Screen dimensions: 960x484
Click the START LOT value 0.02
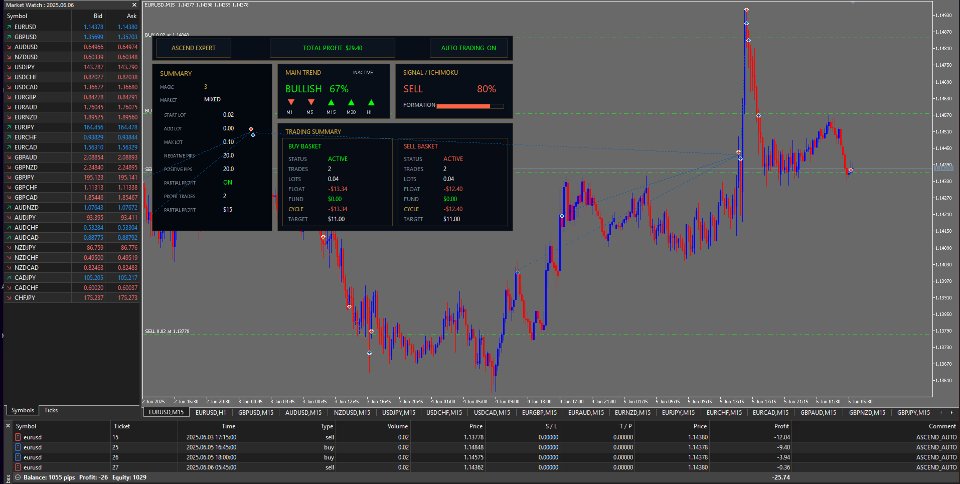pyautogui.click(x=228, y=114)
